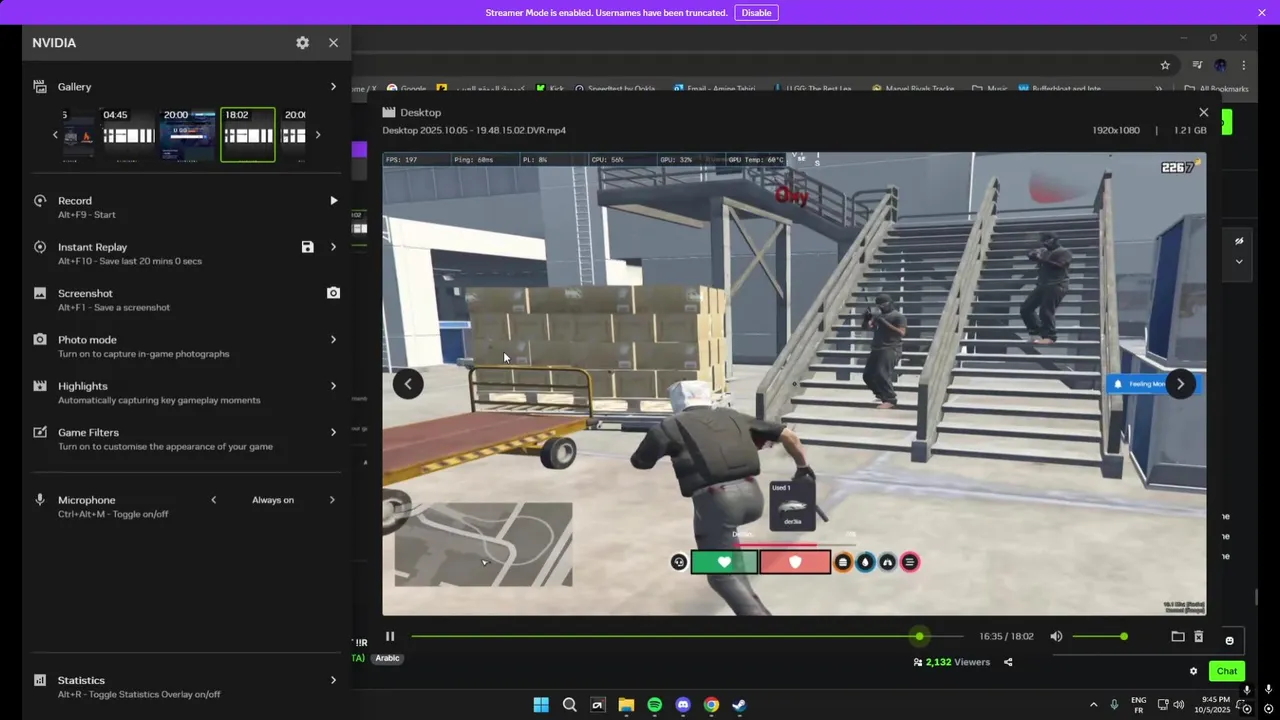Click the 1920x1080 resolution text

point(1116,130)
